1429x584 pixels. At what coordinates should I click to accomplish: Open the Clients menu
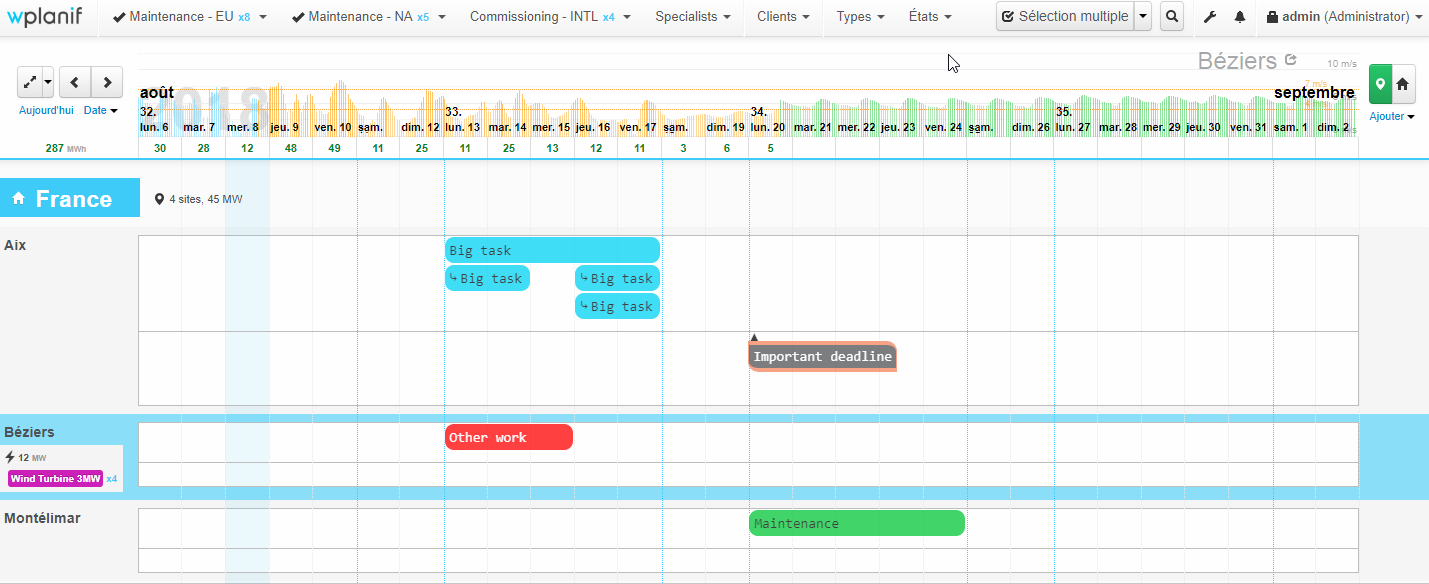(x=783, y=17)
